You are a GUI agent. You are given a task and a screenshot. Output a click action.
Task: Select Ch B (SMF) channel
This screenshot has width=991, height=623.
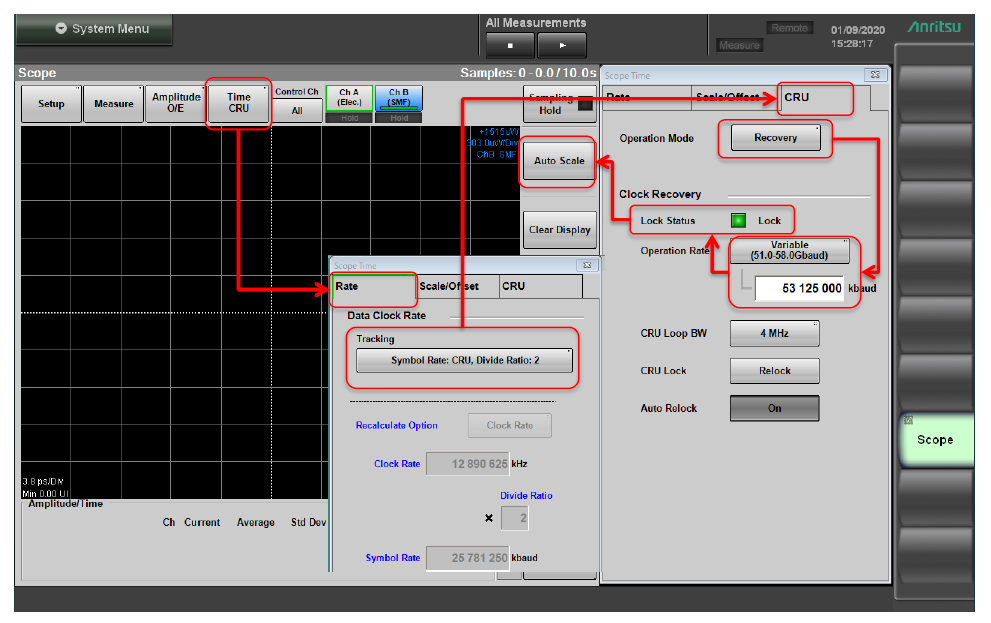pyautogui.click(x=399, y=97)
